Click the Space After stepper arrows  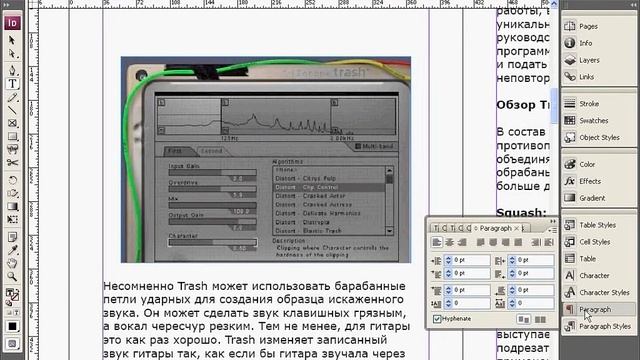coord(512,290)
